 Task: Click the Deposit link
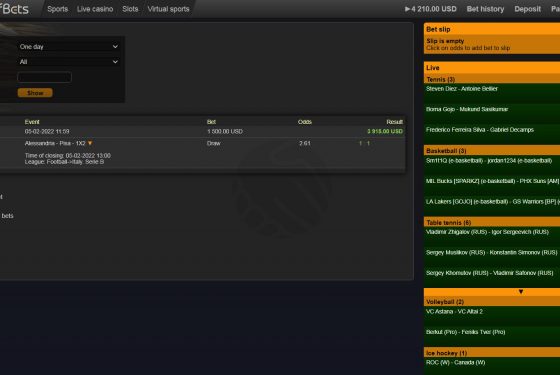tap(528, 9)
